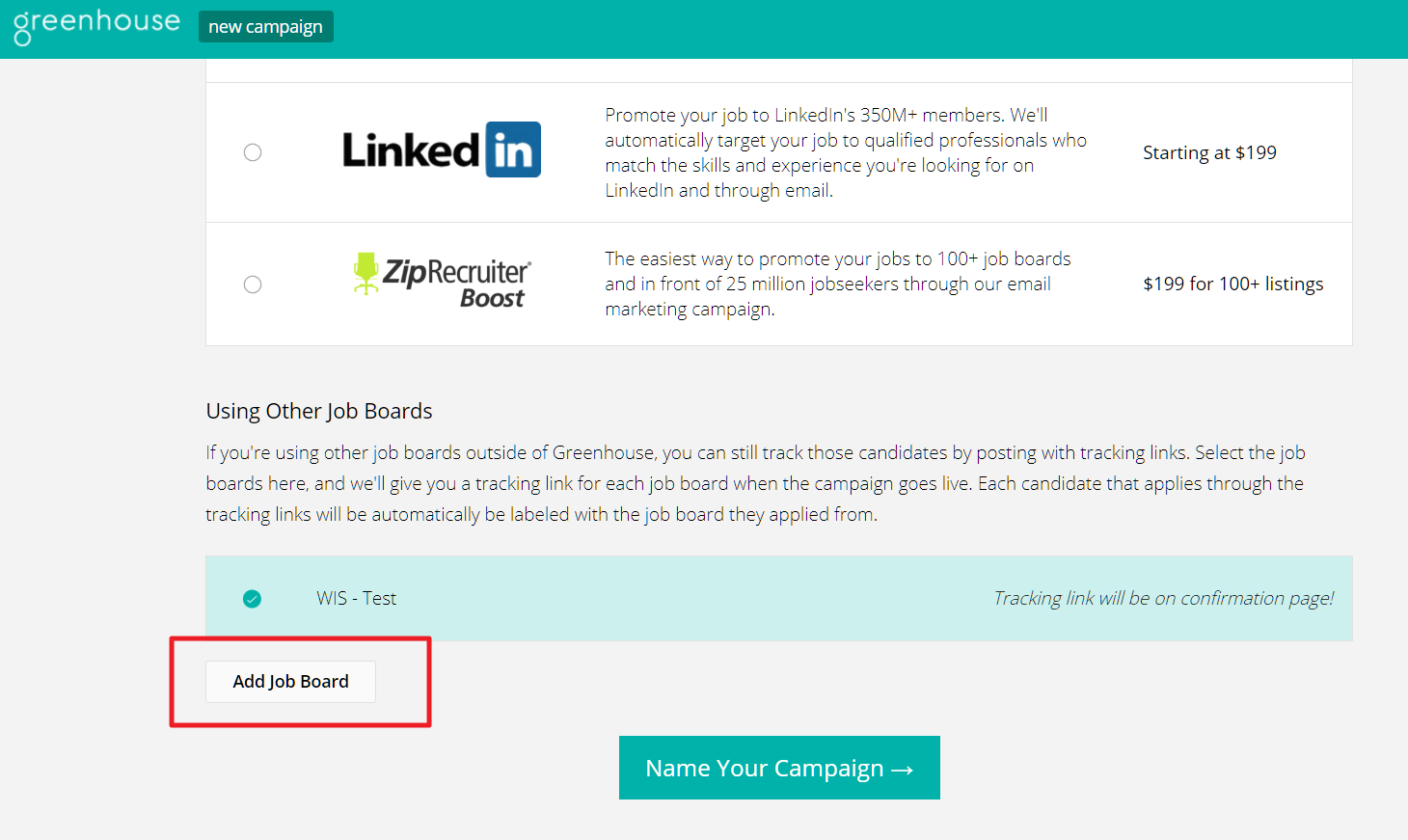Click the 'ZipRecruiter Boost' wordmark text

click(457, 282)
